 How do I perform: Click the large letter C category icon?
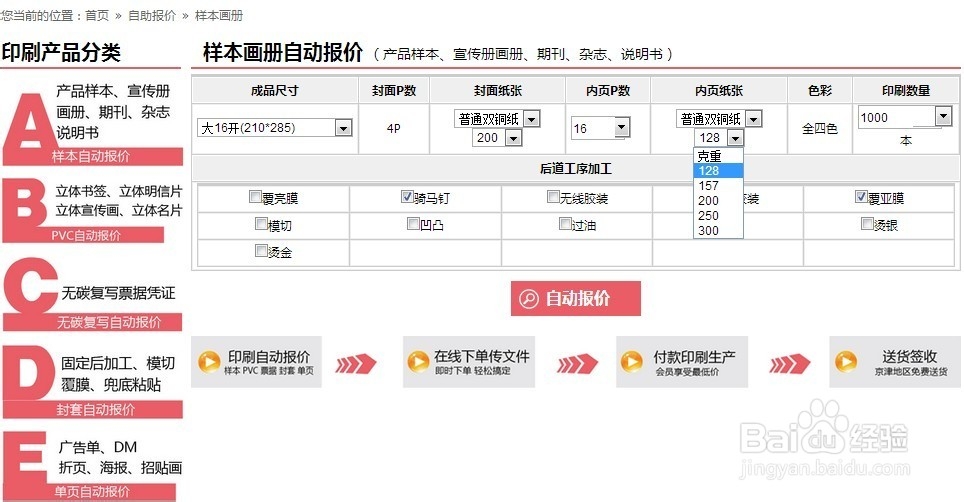31,286
